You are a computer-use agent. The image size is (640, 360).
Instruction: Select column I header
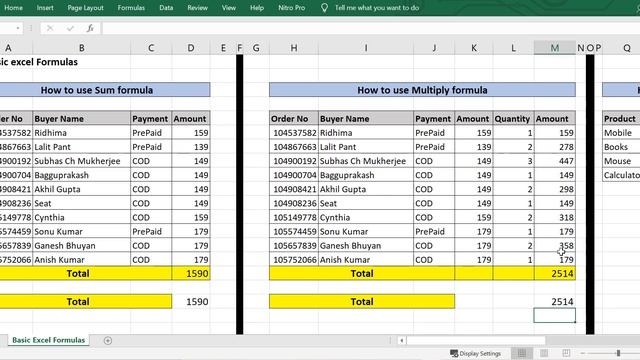[366, 48]
